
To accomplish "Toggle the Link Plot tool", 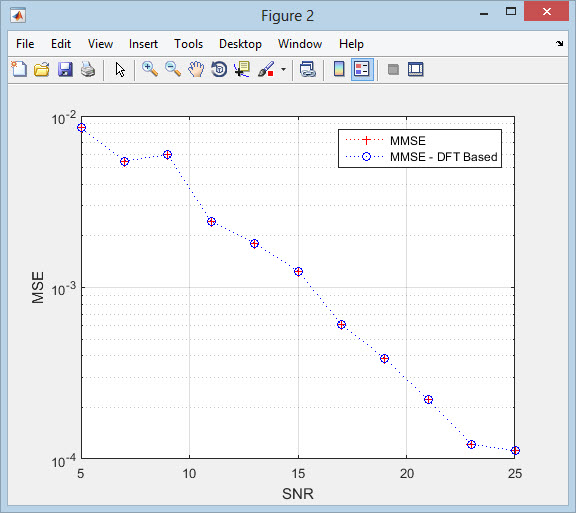I will [308, 69].
